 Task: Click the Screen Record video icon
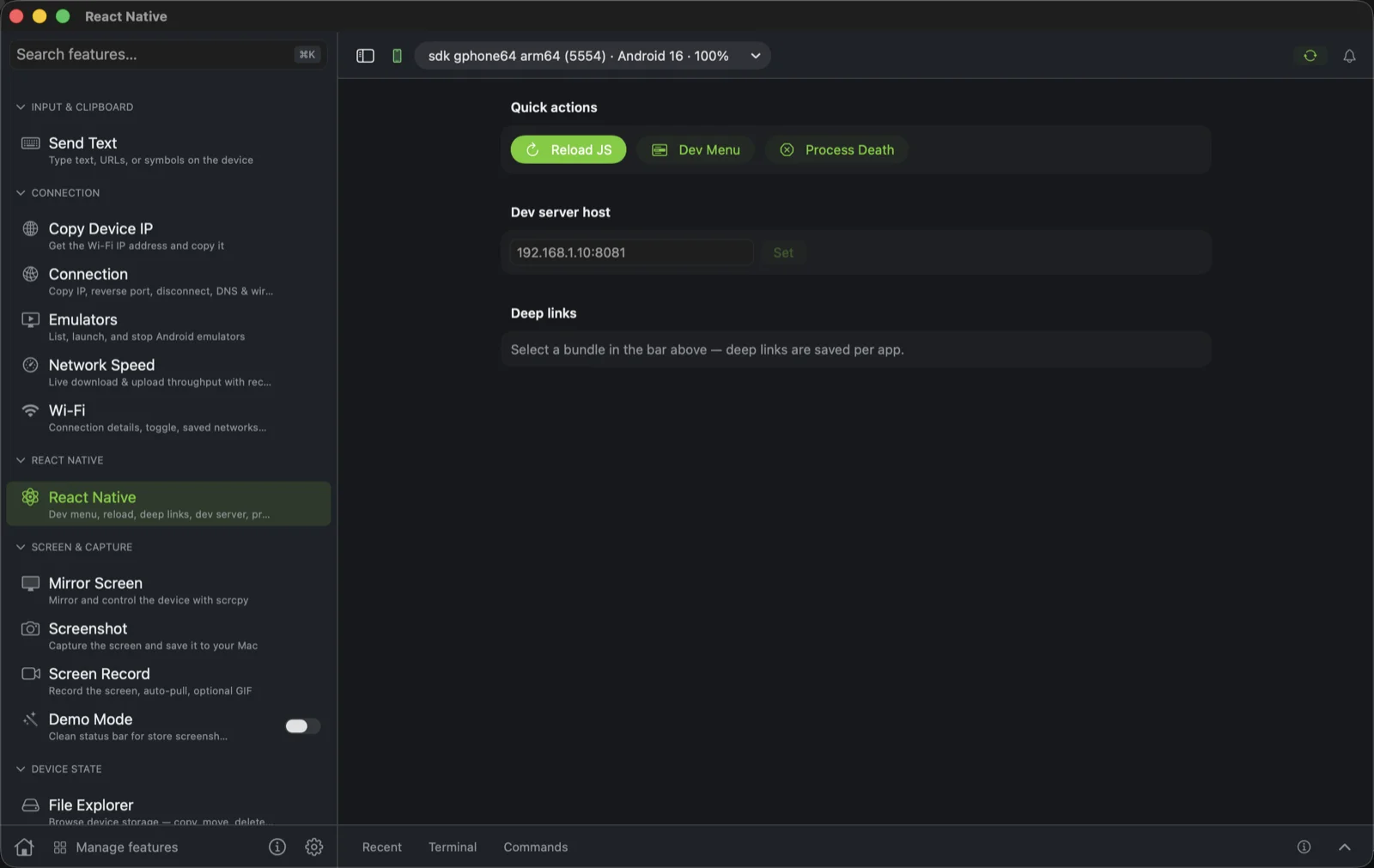click(x=30, y=674)
